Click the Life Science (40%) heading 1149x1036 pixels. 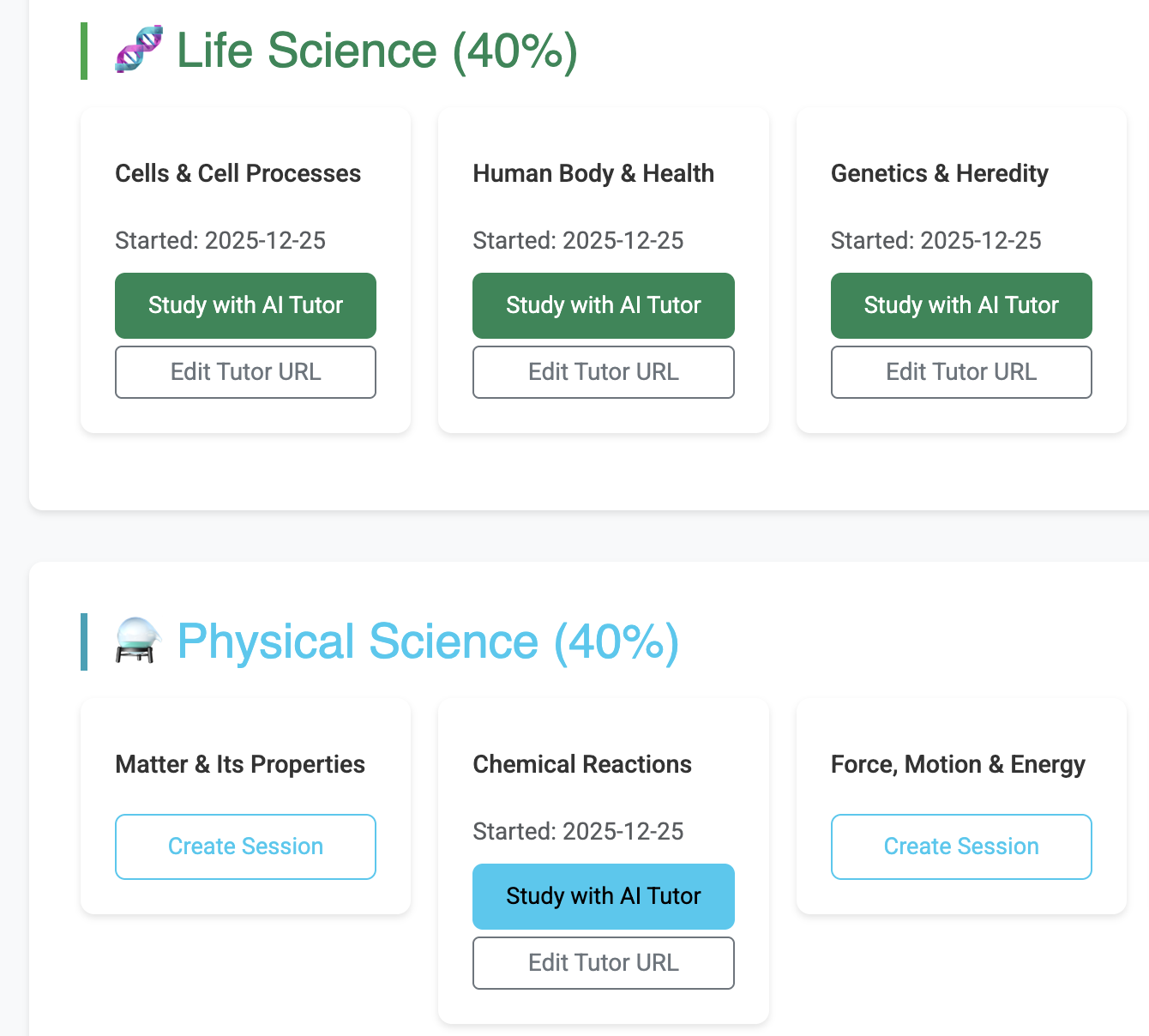click(x=376, y=51)
